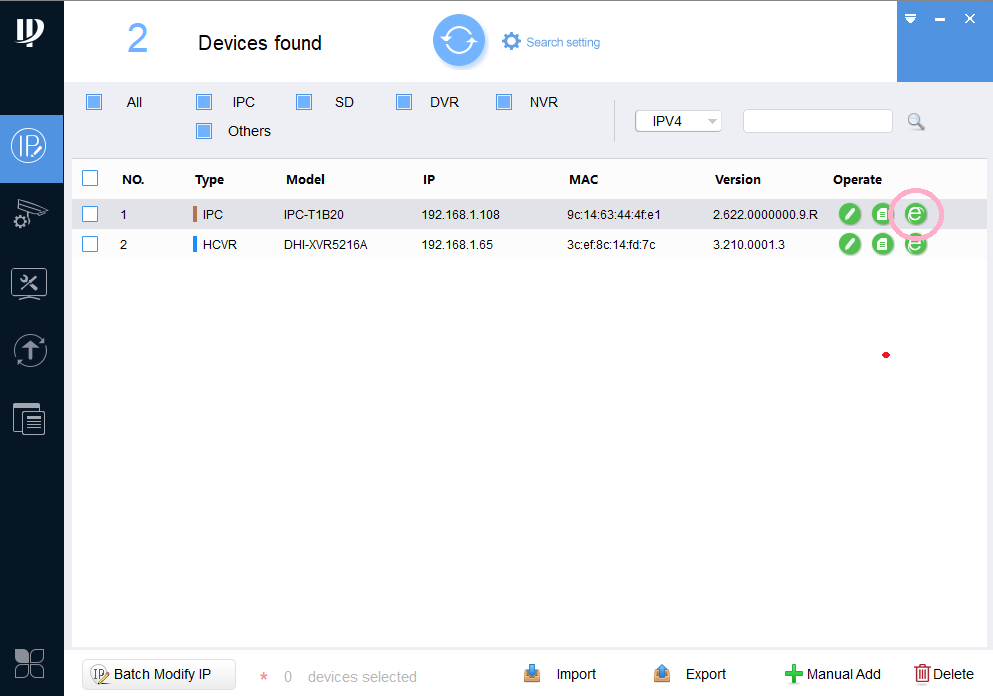
Task: Check the row 1 IPC device checkbox
Action: pyautogui.click(x=90, y=214)
